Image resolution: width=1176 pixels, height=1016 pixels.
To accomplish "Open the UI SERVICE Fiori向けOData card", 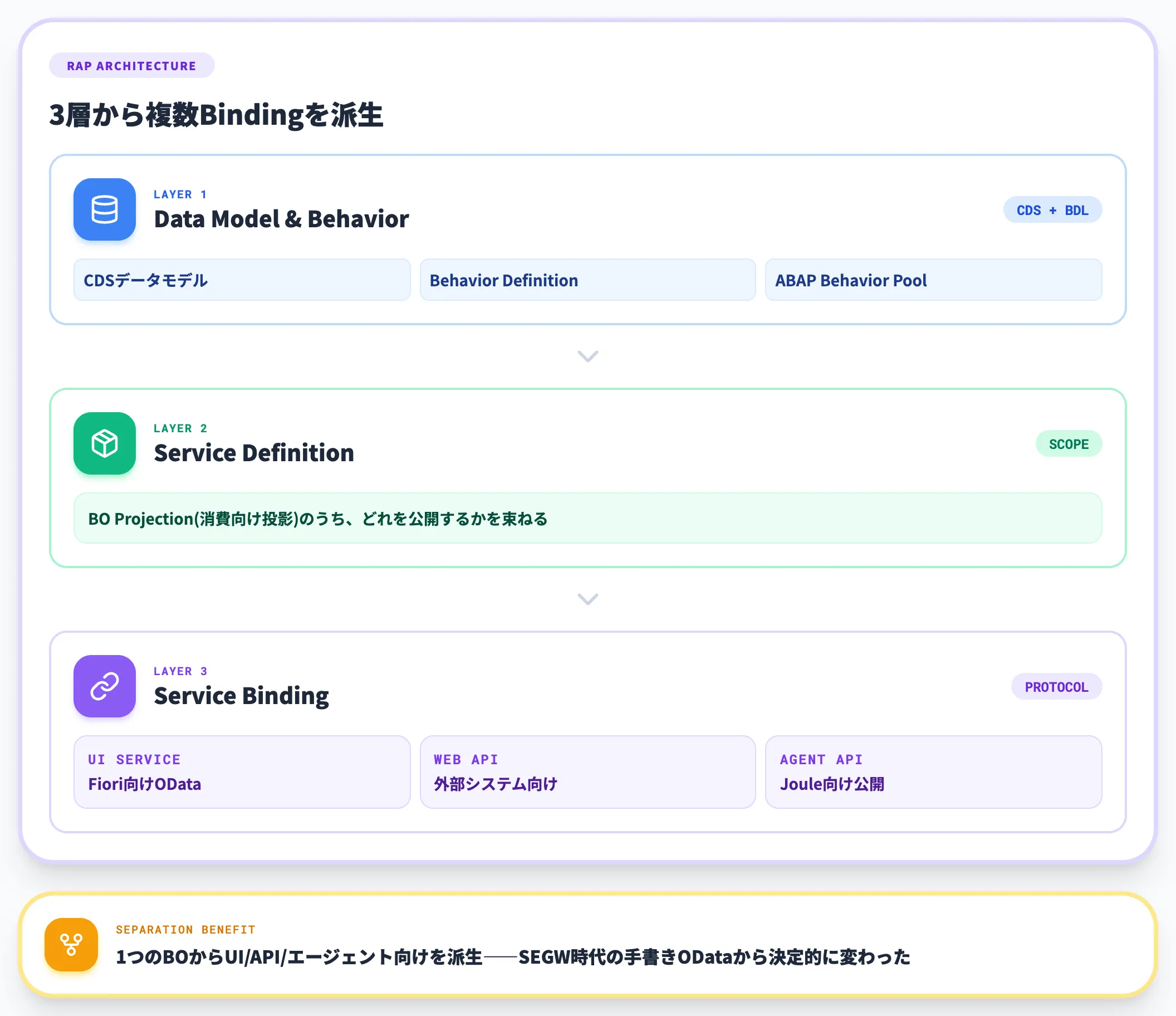I will coord(242,772).
